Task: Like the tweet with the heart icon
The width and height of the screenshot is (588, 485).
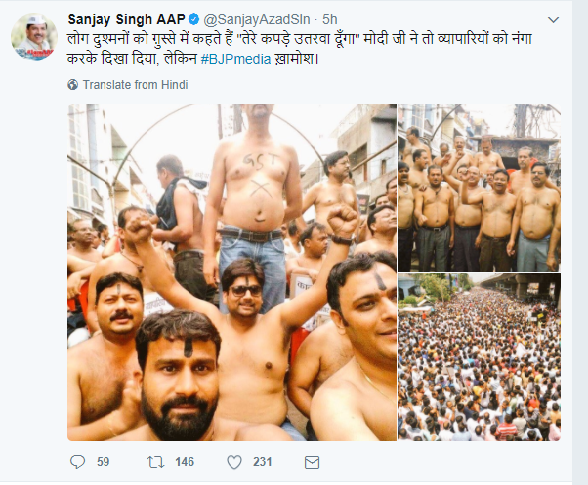Action: click(234, 462)
